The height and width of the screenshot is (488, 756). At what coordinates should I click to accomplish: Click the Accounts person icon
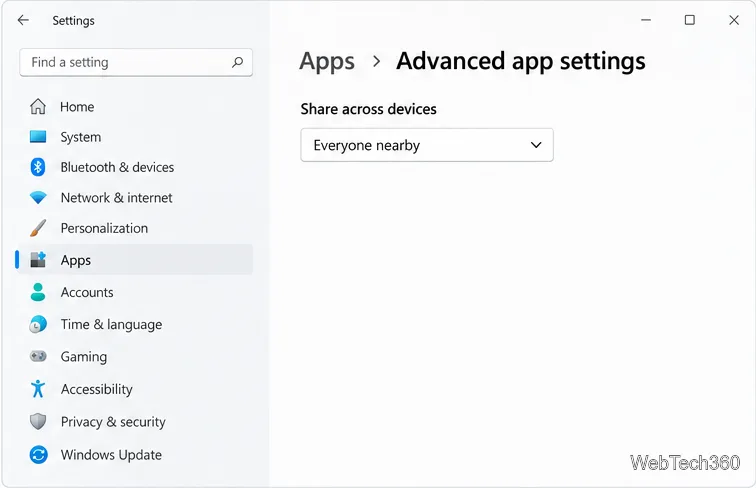[38, 292]
